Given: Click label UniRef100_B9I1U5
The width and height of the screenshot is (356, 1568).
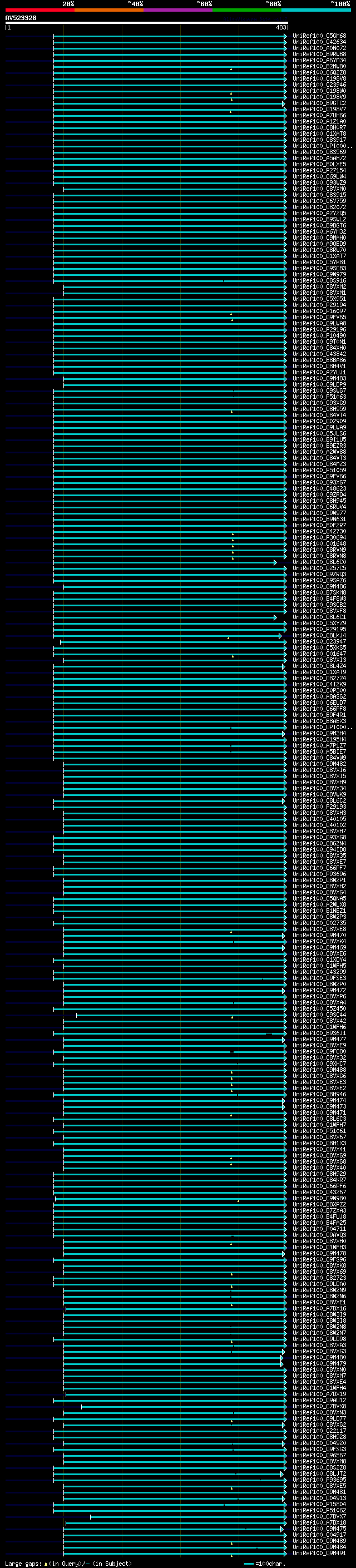Looking at the screenshot, I should pyautogui.click(x=319, y=439).
